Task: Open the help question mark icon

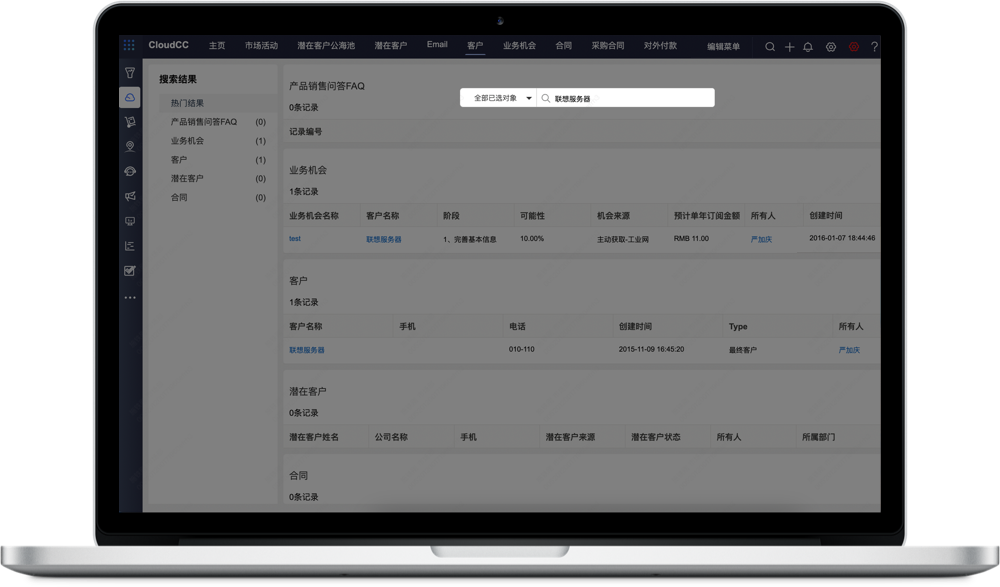Action: coord(874,46)
